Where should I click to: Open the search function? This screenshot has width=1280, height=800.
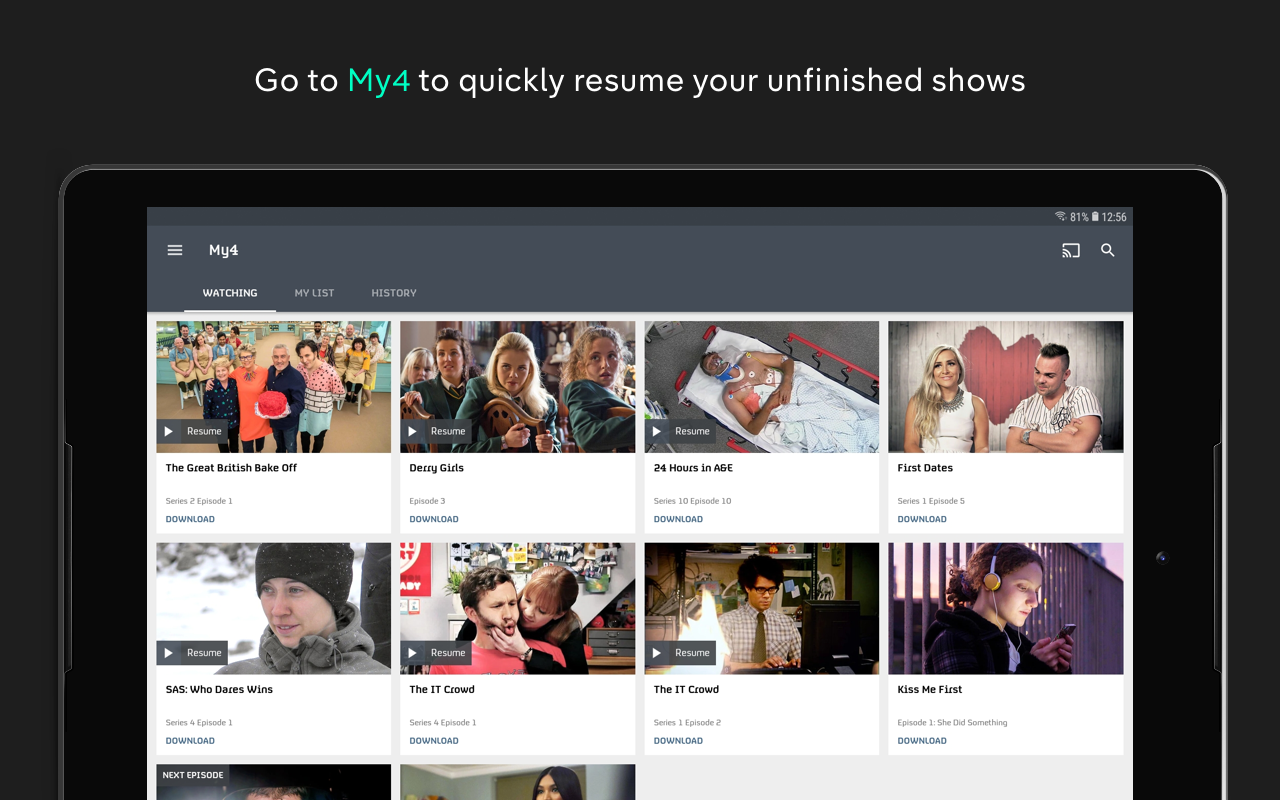point(1108,250)
